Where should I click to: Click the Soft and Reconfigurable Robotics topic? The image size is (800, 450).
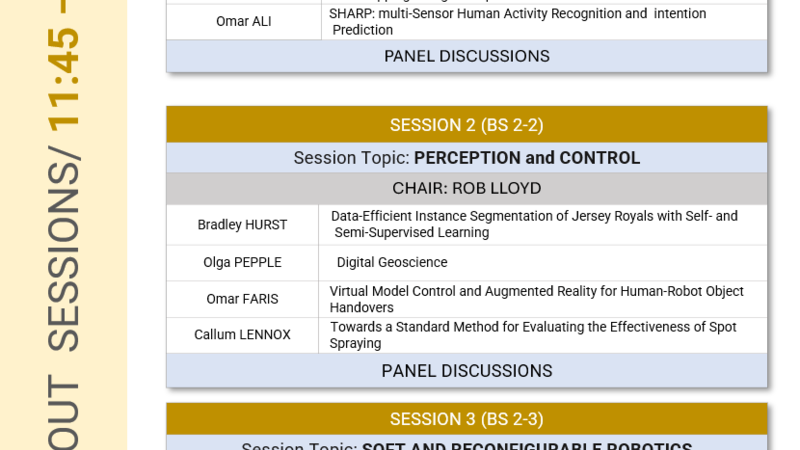(x=466, y=445)
